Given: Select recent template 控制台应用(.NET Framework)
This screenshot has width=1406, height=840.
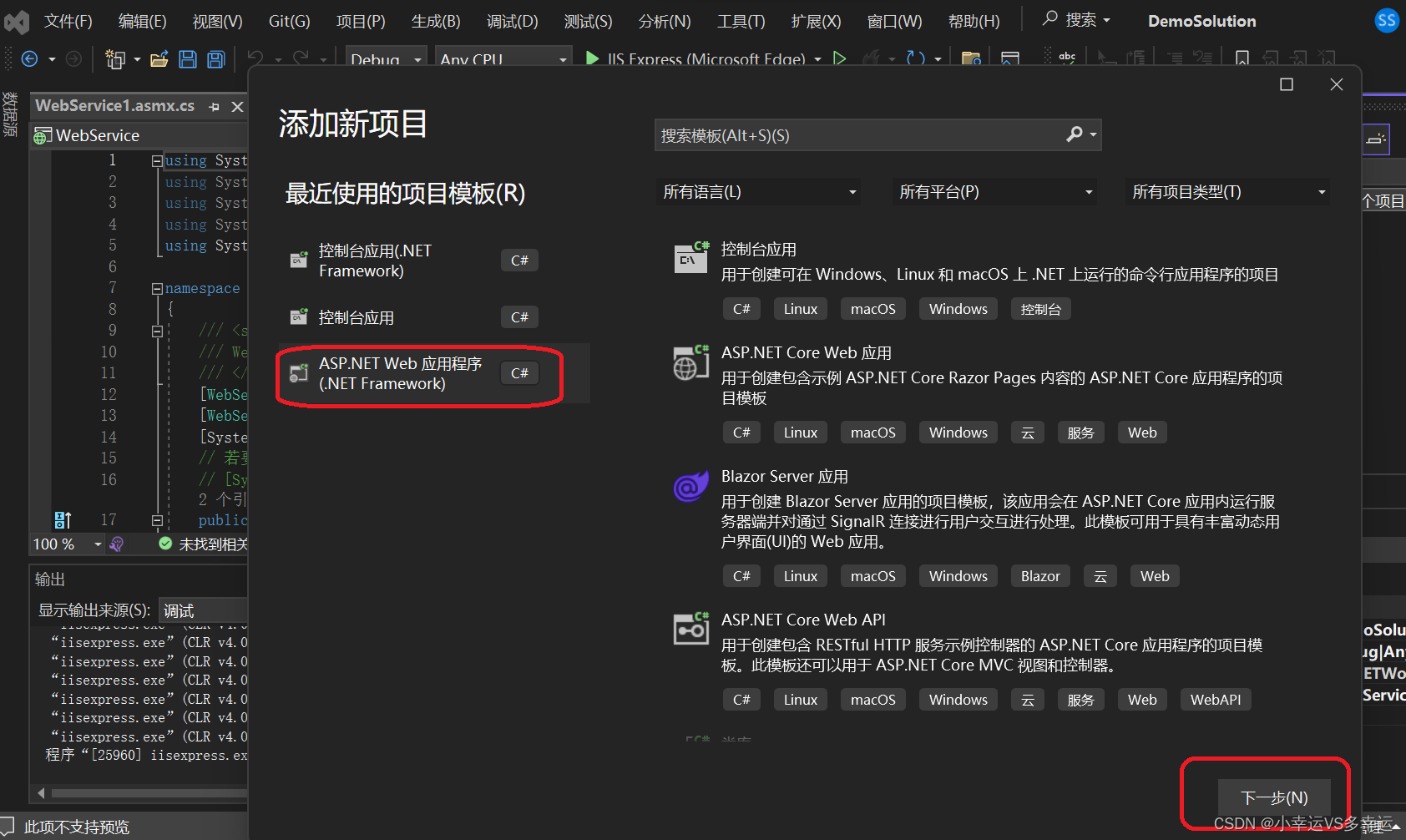Looking at the screenshot, I should click(433, 261).
